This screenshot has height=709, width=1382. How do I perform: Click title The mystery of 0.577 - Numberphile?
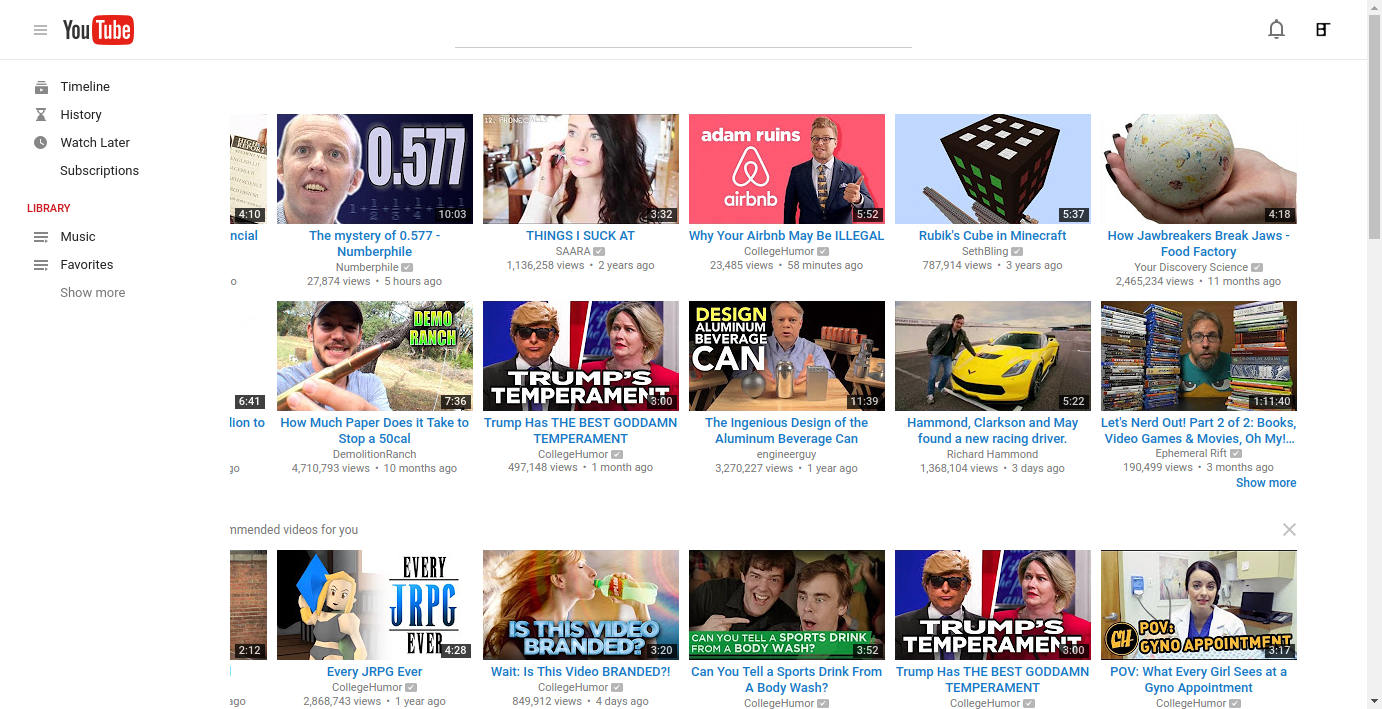click(375, 244)
